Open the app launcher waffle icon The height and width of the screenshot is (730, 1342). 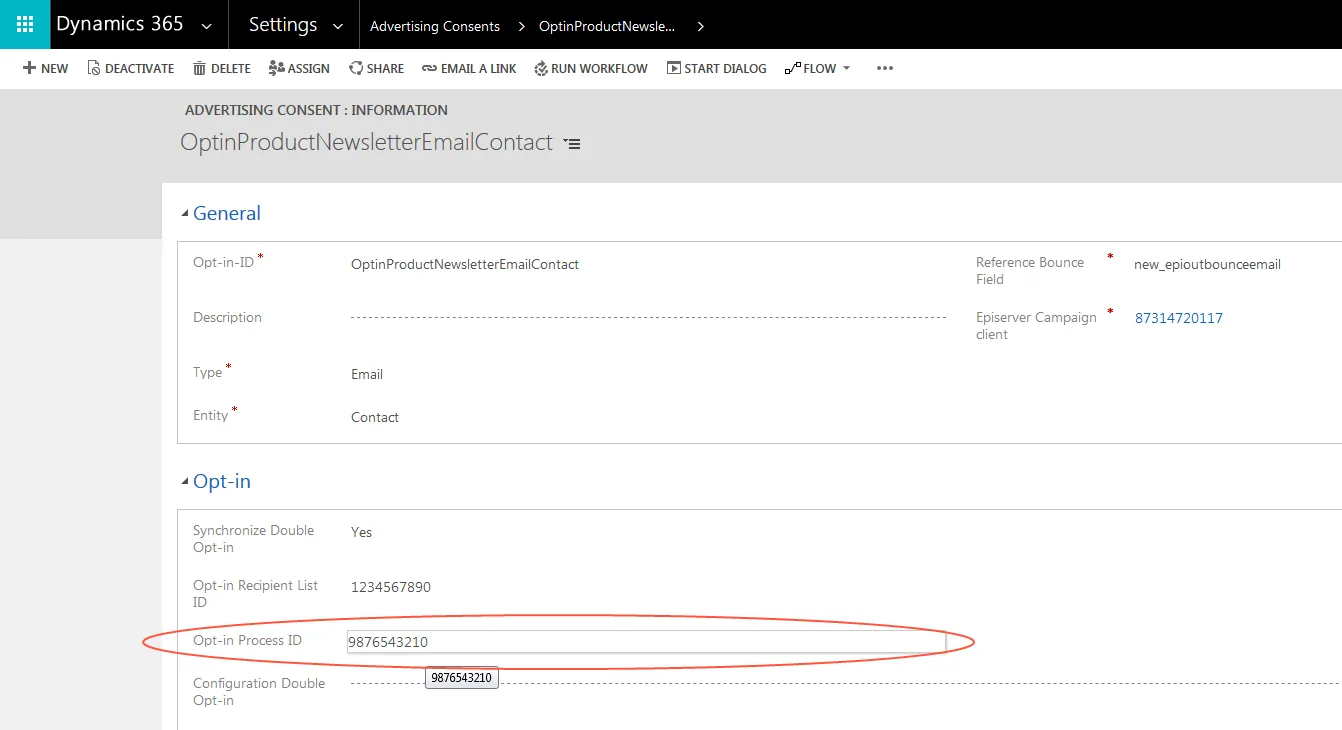25,24
